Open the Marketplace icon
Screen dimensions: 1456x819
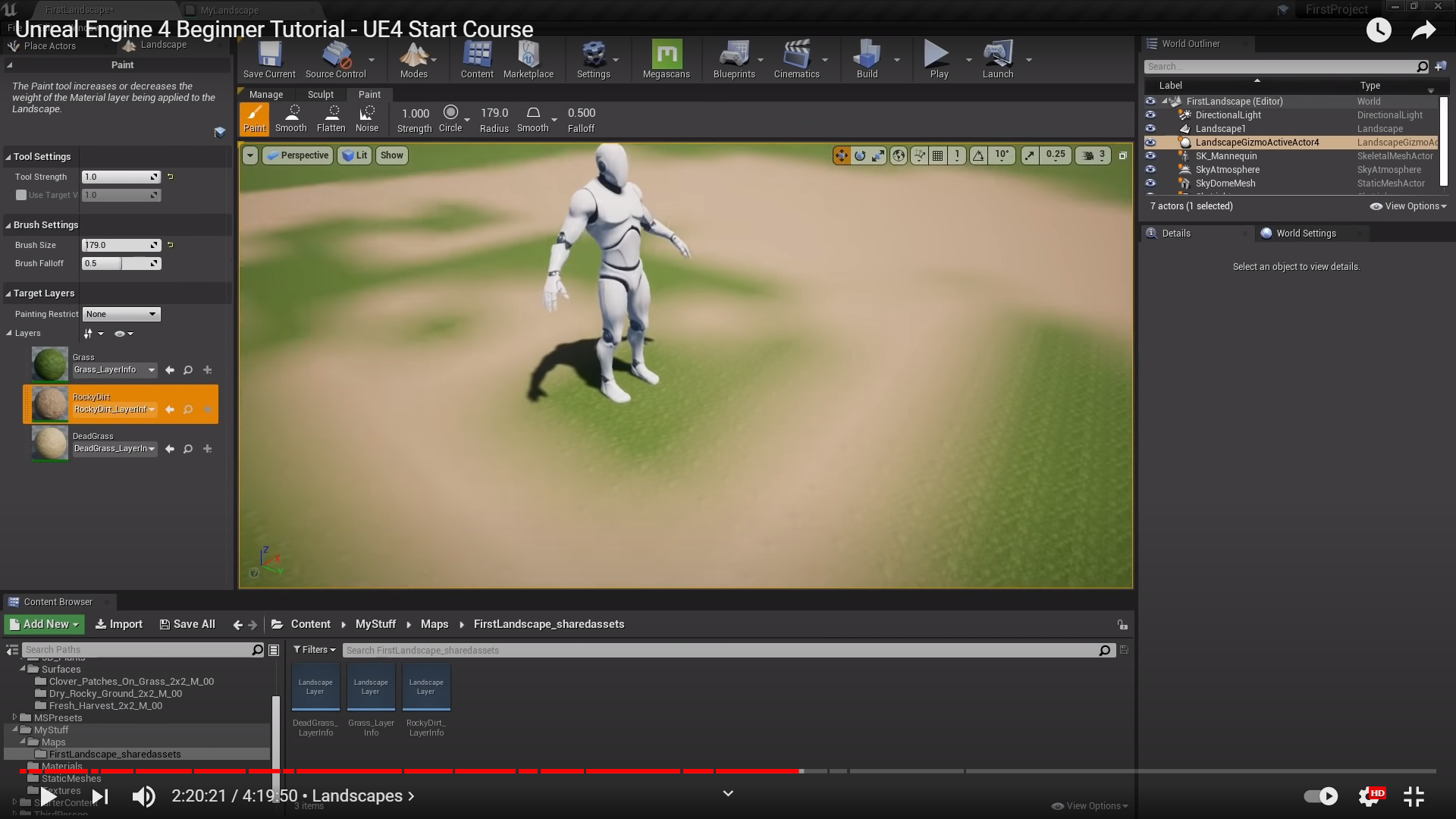[529, 60]
